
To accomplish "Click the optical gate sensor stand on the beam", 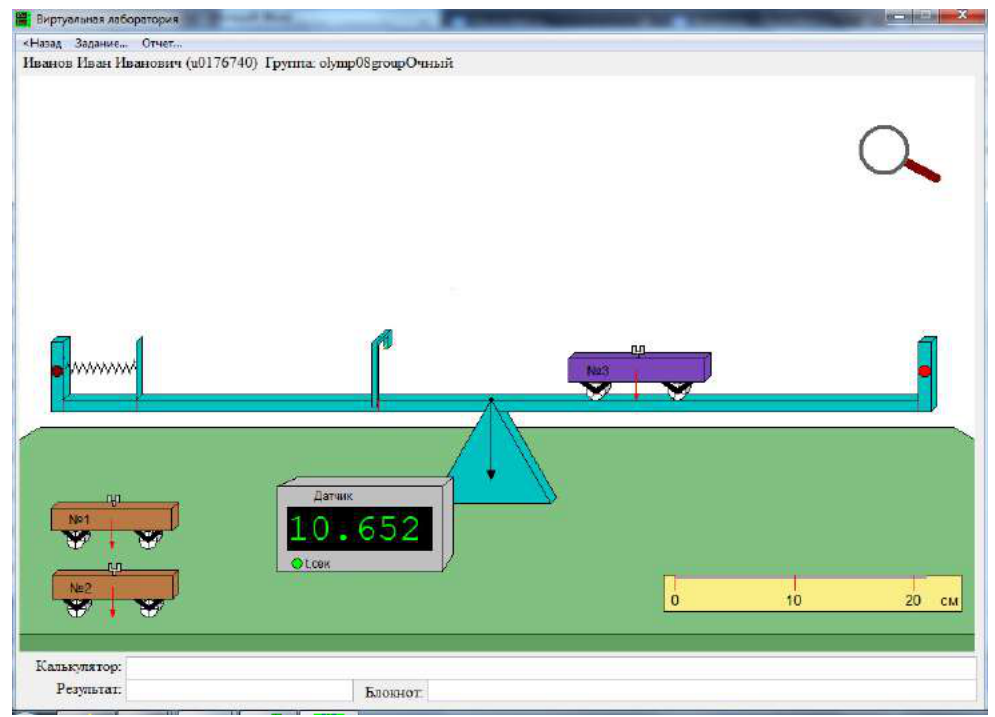I will click(x=381, y=369).
